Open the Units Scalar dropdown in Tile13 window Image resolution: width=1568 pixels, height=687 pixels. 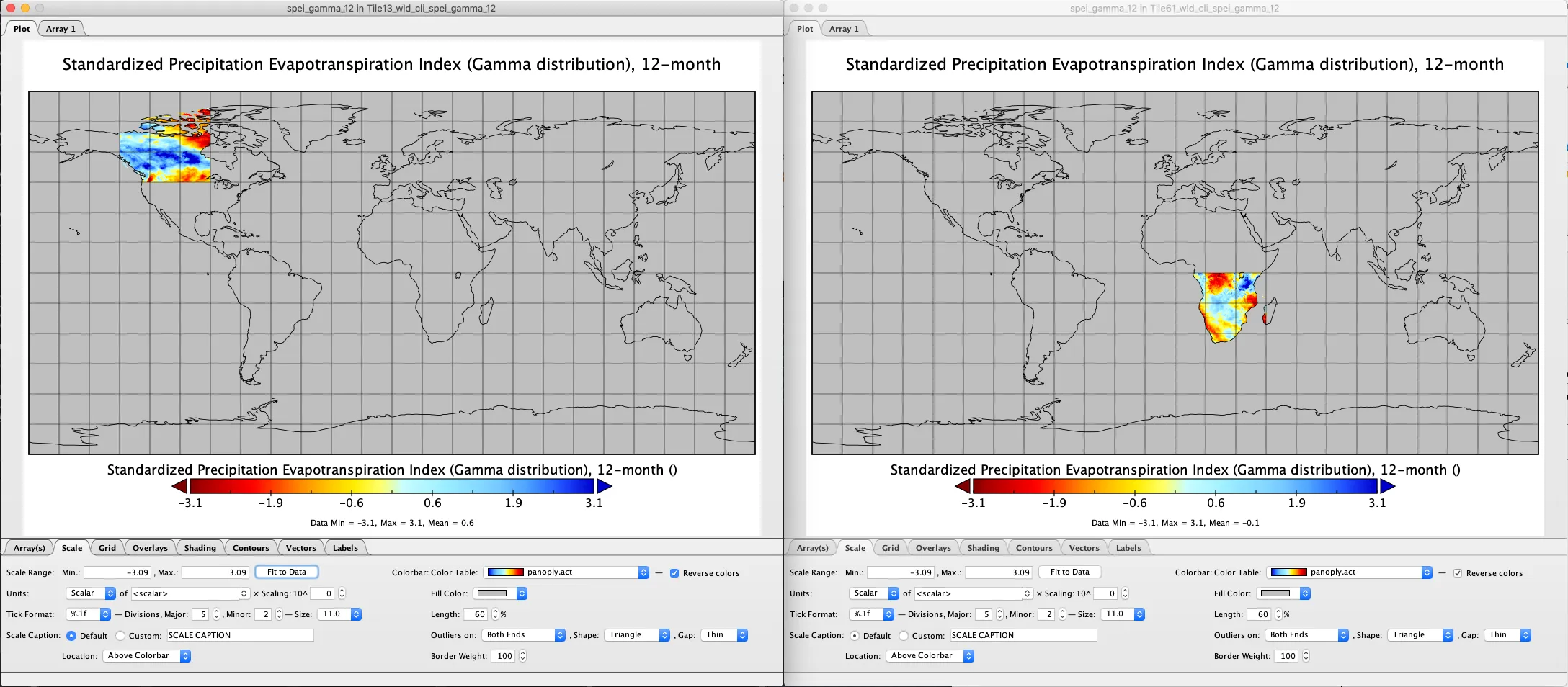(x=91, y=593)
